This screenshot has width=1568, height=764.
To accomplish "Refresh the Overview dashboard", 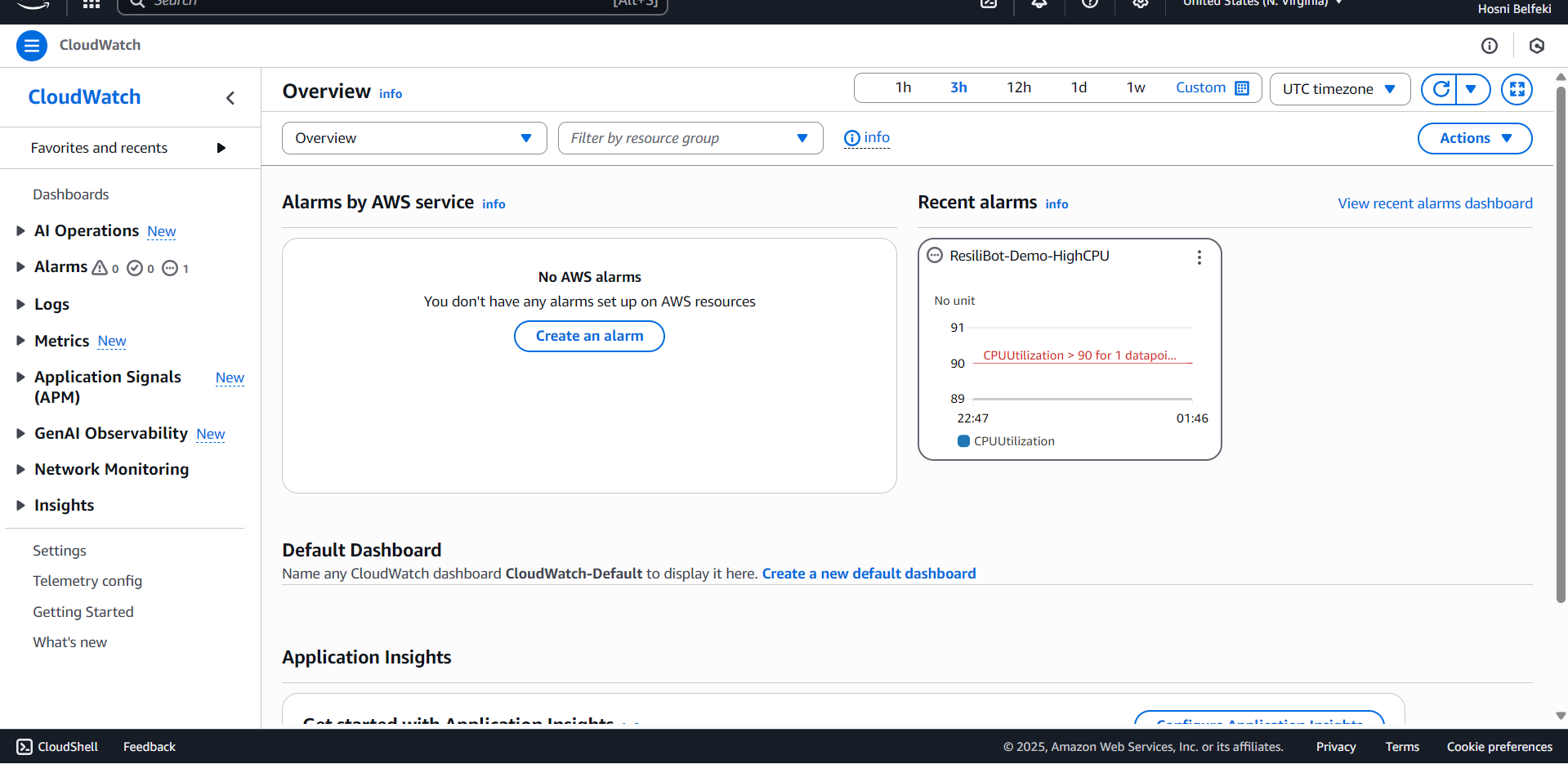I will 1441,89.
